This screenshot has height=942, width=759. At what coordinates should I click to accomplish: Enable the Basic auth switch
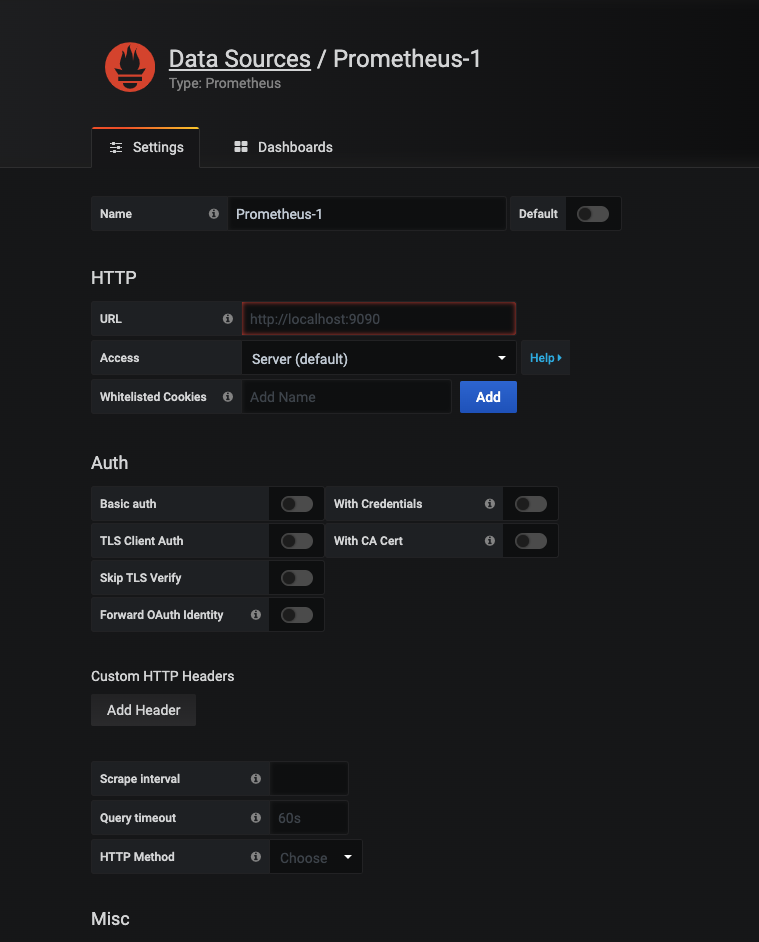pos(297,503)
